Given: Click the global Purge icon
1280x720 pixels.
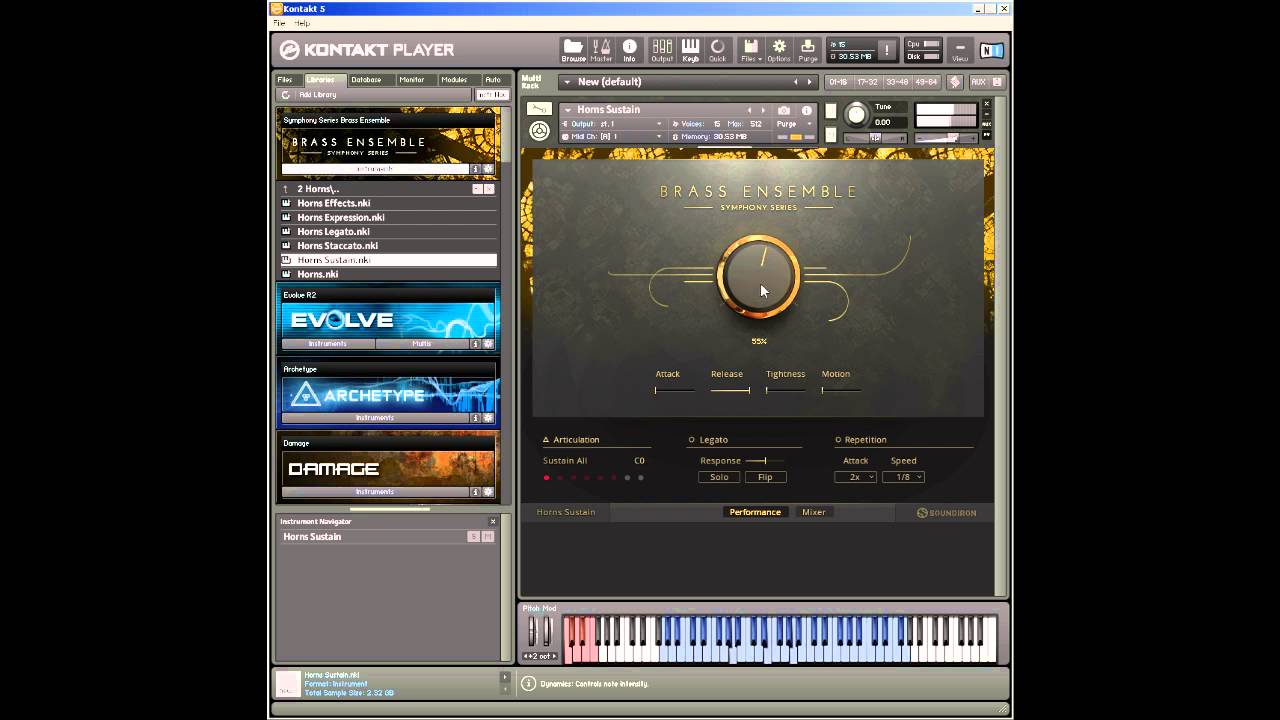Looking at the screenshot, I should (807, 50).
